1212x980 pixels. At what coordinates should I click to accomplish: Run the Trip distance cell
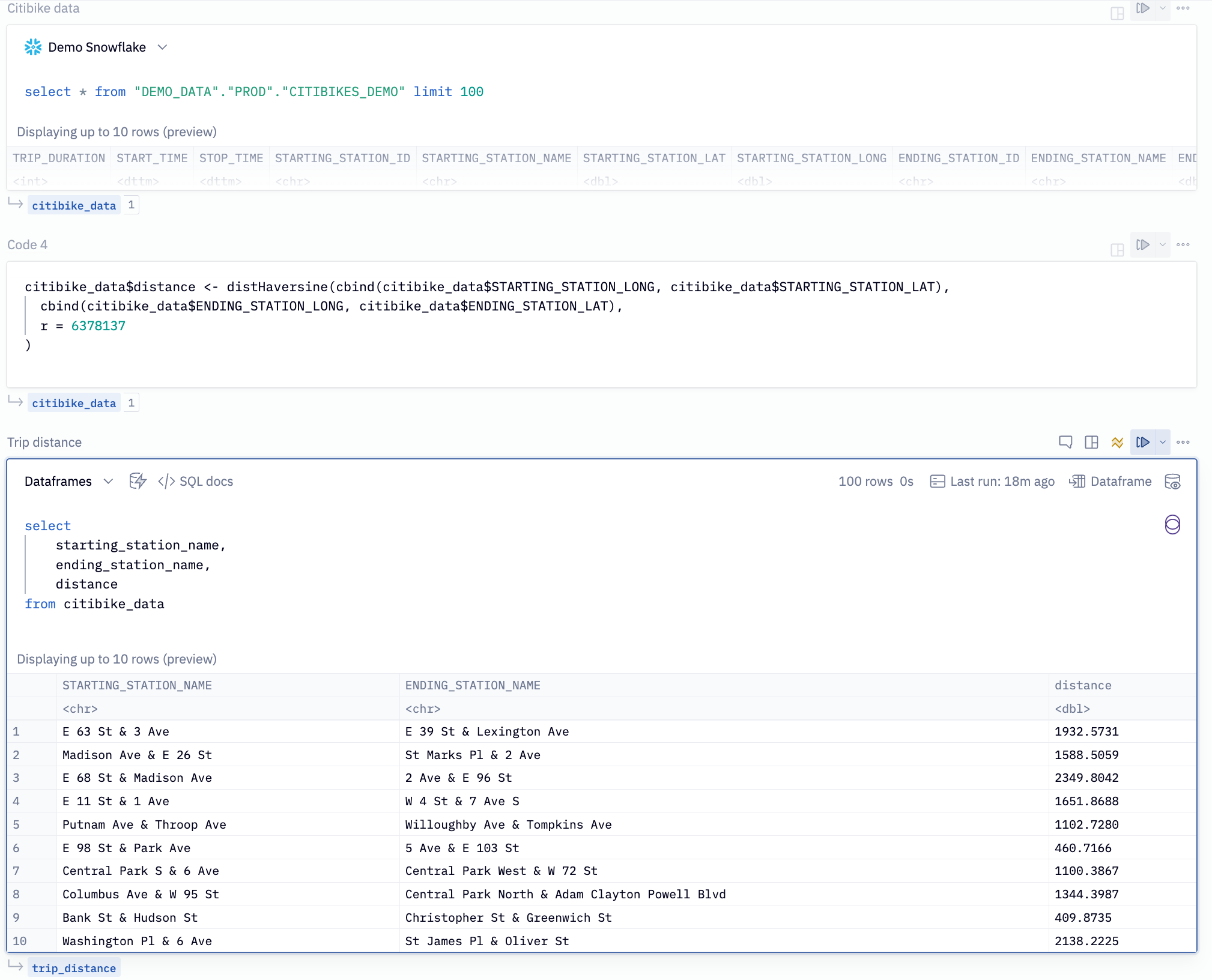click(1142, 443)
